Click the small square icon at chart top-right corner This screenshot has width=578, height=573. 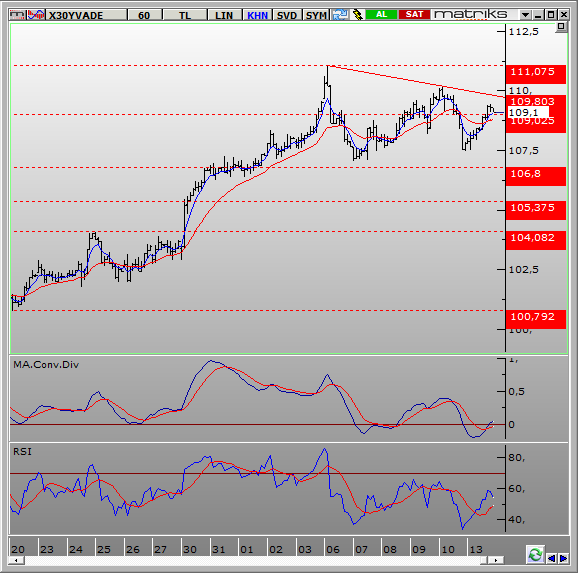(x=561, y=27)
